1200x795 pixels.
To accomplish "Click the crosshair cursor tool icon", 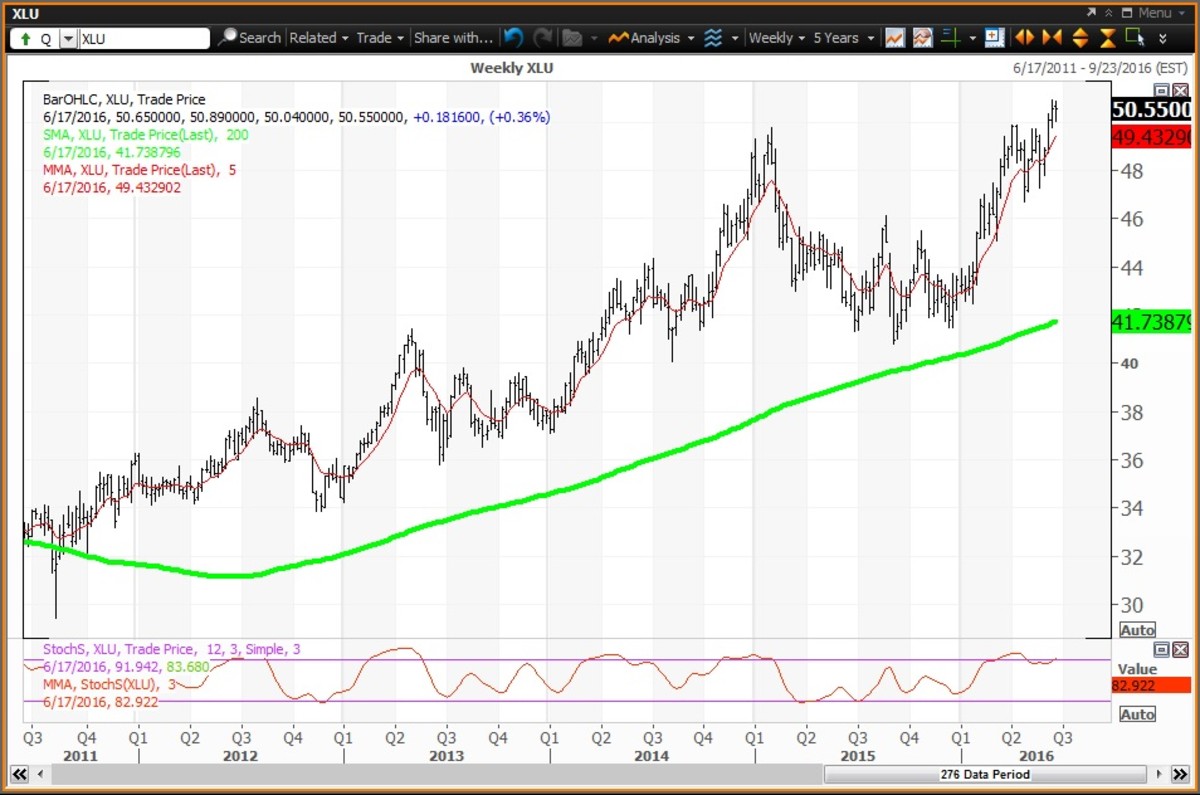I will (950, 38).
